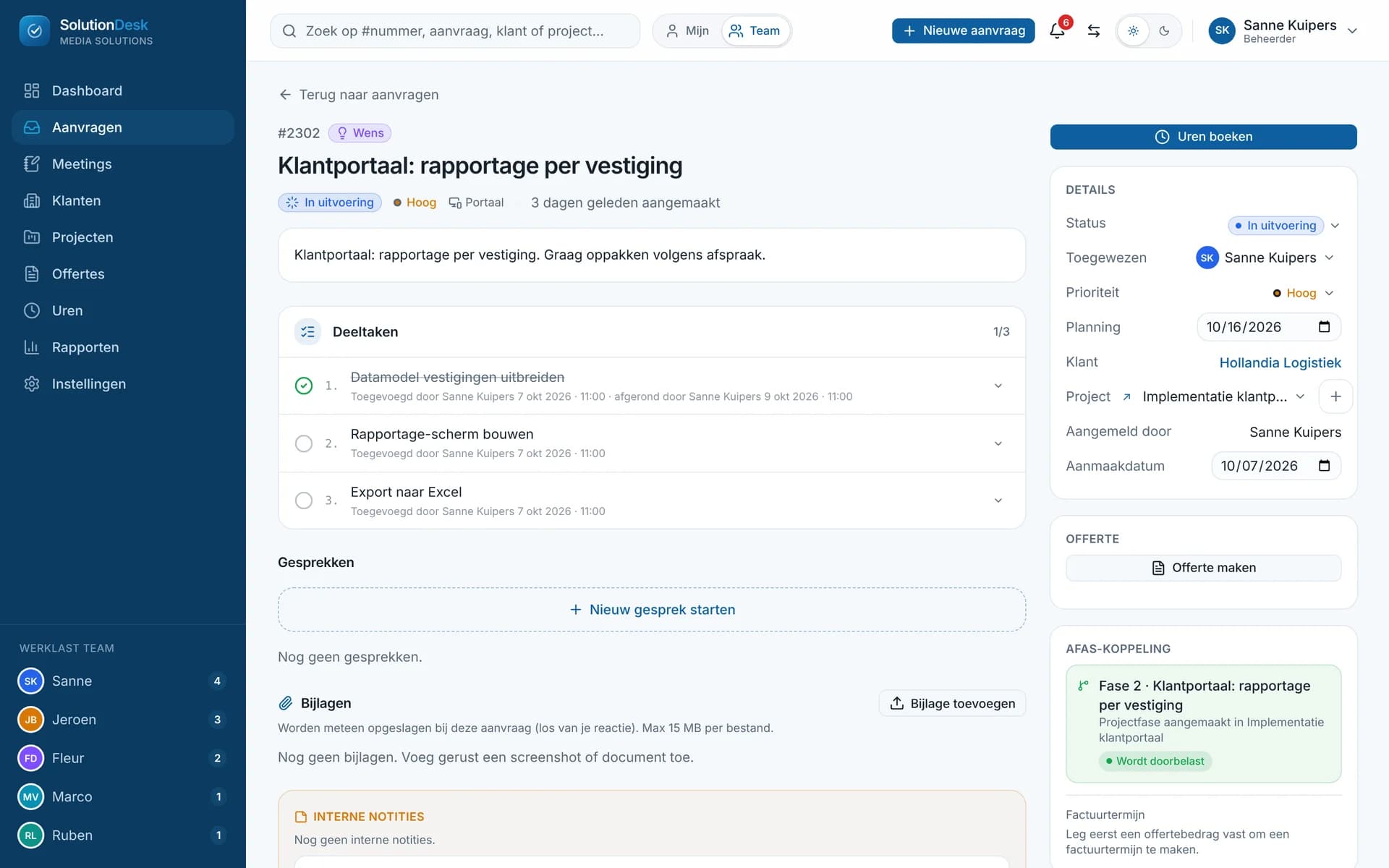Click the SK avatar next to Toegewezen
The height and width of the screenshot is (868, 1389).
(1207, 258)
